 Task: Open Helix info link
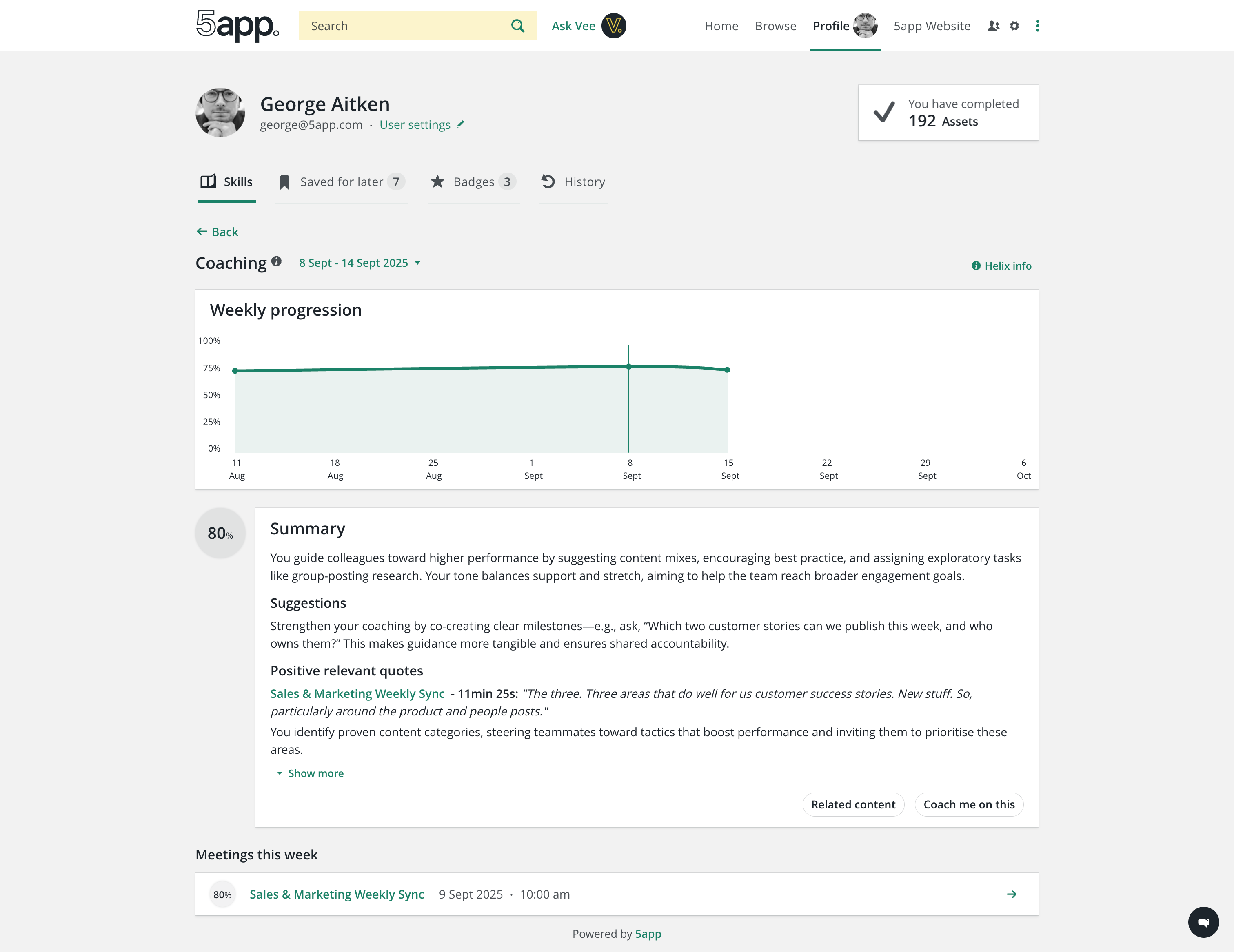tap(1001, 266)
